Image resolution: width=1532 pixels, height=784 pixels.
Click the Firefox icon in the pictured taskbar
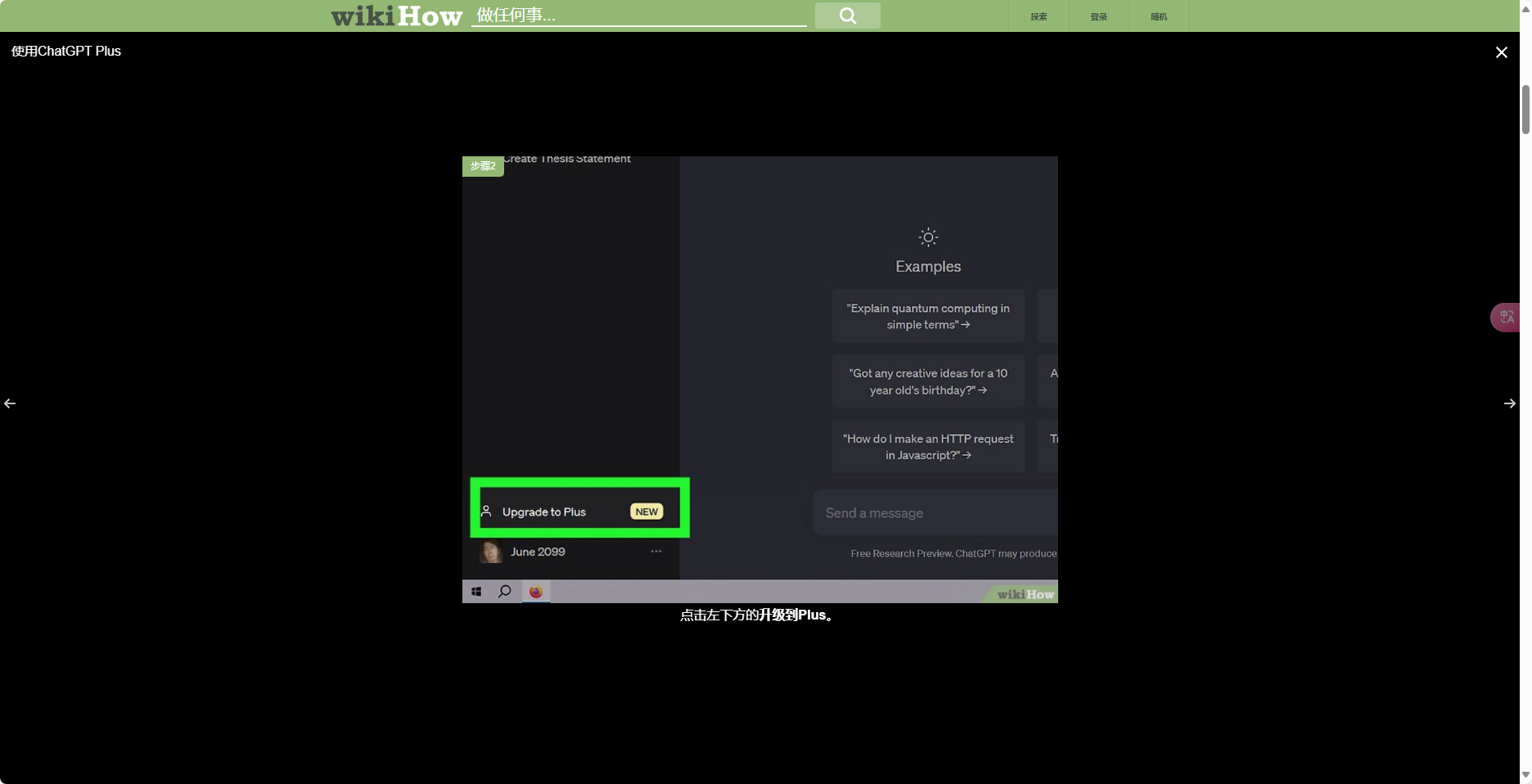(536, 592)
